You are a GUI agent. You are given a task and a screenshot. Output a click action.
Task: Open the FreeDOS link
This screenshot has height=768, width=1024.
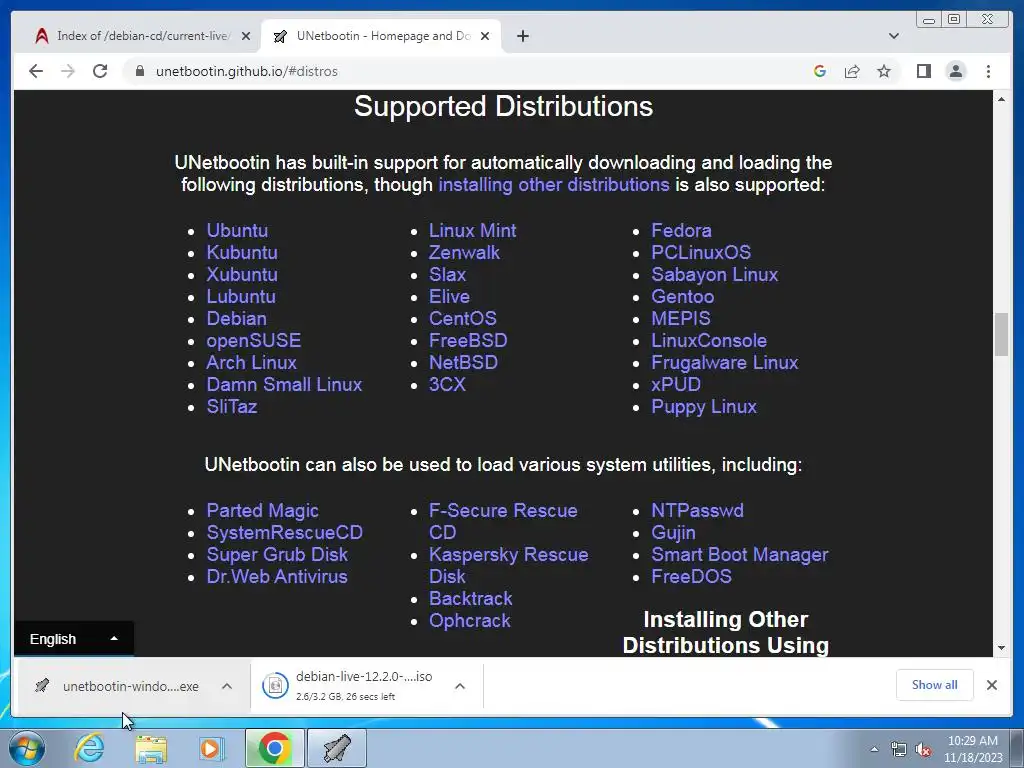point(691,577)
